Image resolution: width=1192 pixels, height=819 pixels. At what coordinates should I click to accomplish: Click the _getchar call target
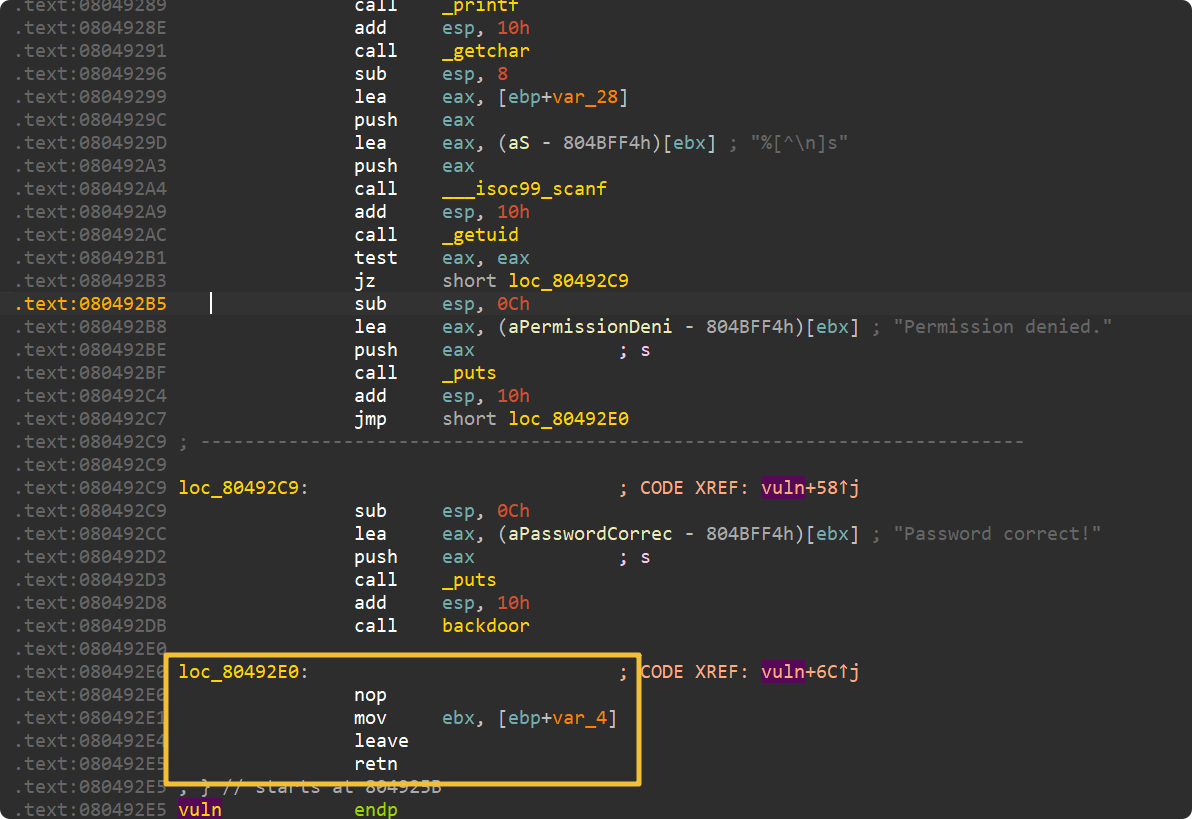(486, 51)
